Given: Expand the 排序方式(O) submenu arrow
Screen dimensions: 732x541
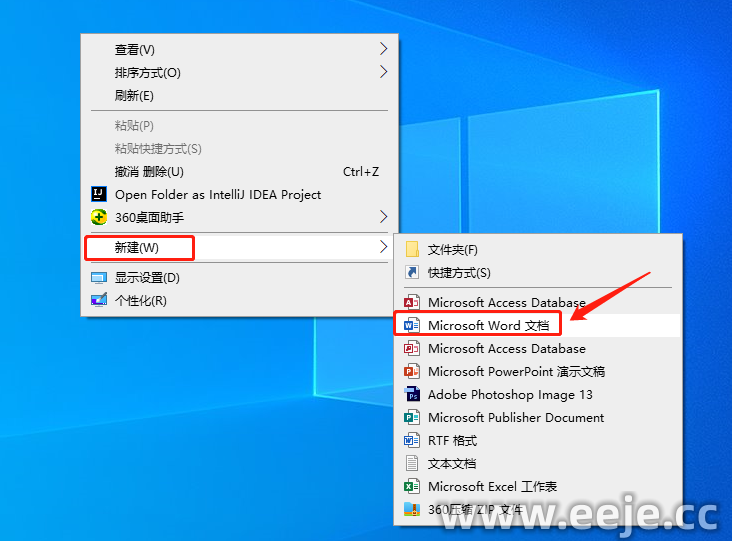Looking at the screenshot, I should point(383,72).
